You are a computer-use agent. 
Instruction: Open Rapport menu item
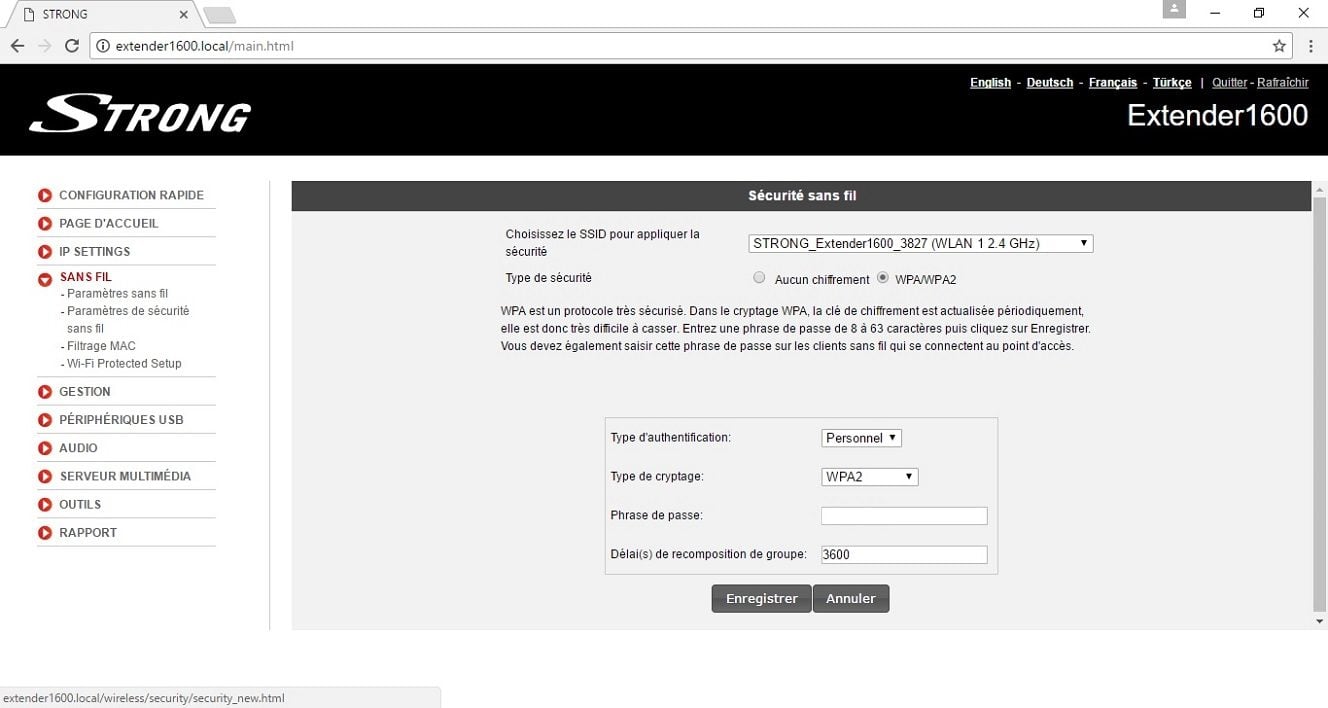[88, 533]
